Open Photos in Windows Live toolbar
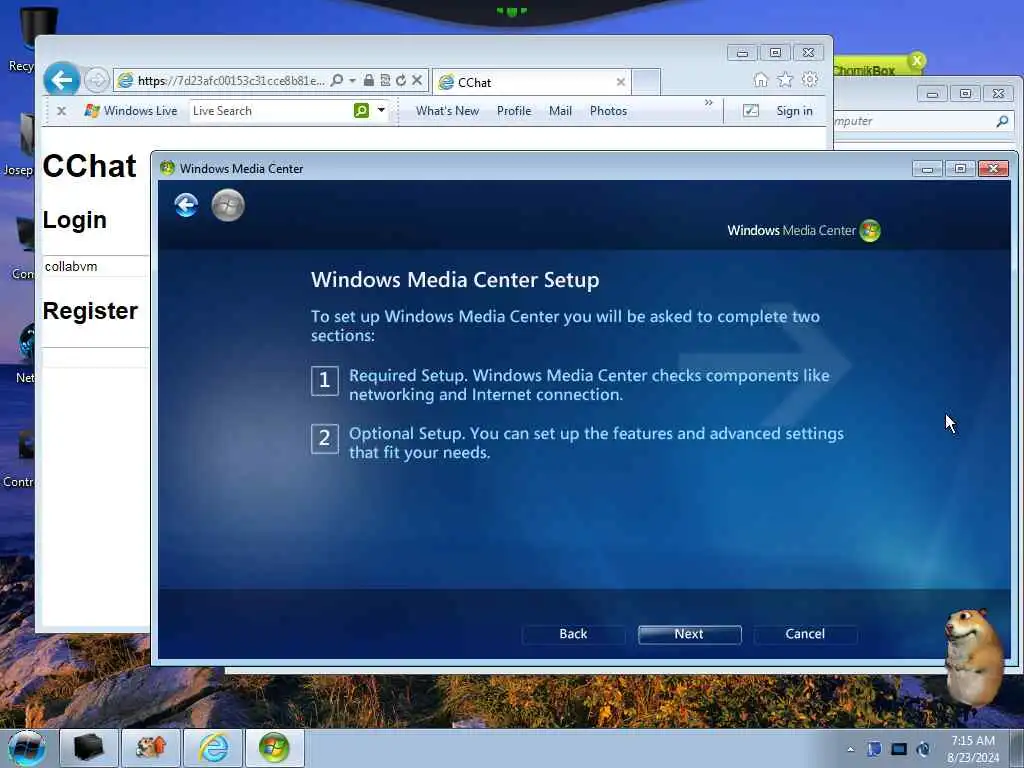This screenshot has height=768, width=1024. point(608,111)
